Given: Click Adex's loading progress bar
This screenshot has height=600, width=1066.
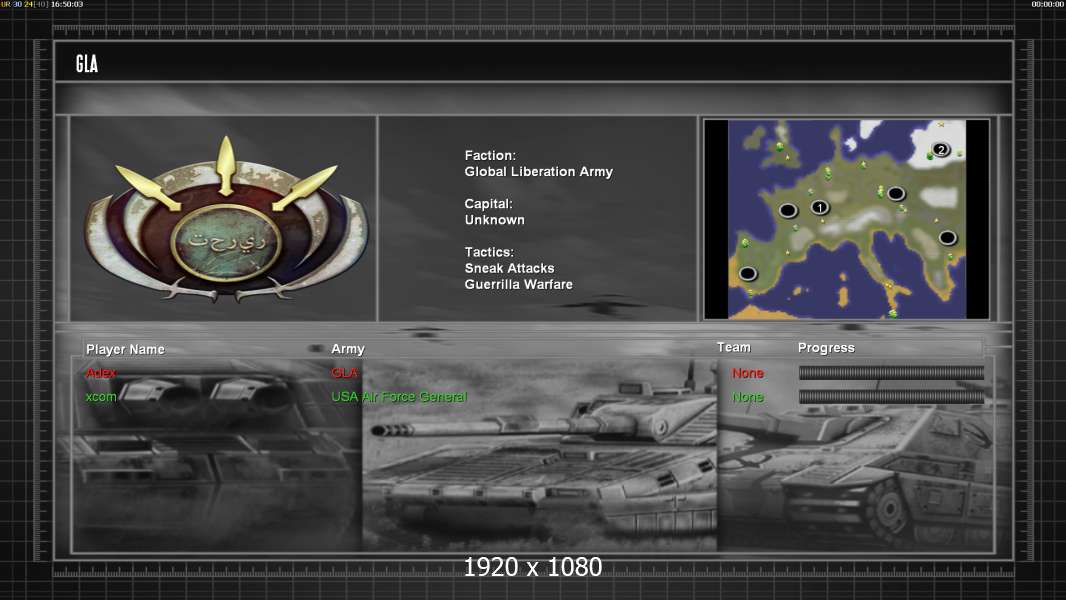Looking at the screenshot, I should (x=891, y=372).
